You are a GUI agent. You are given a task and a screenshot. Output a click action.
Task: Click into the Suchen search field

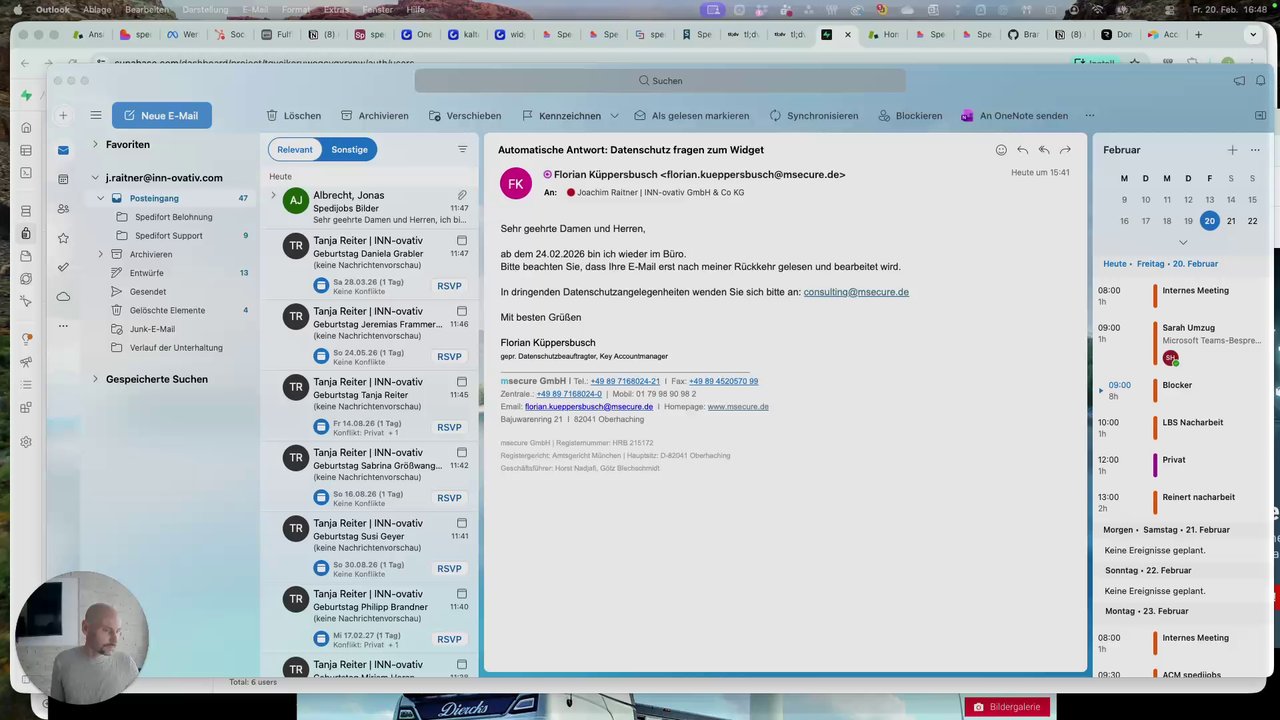tap(660, 80)
